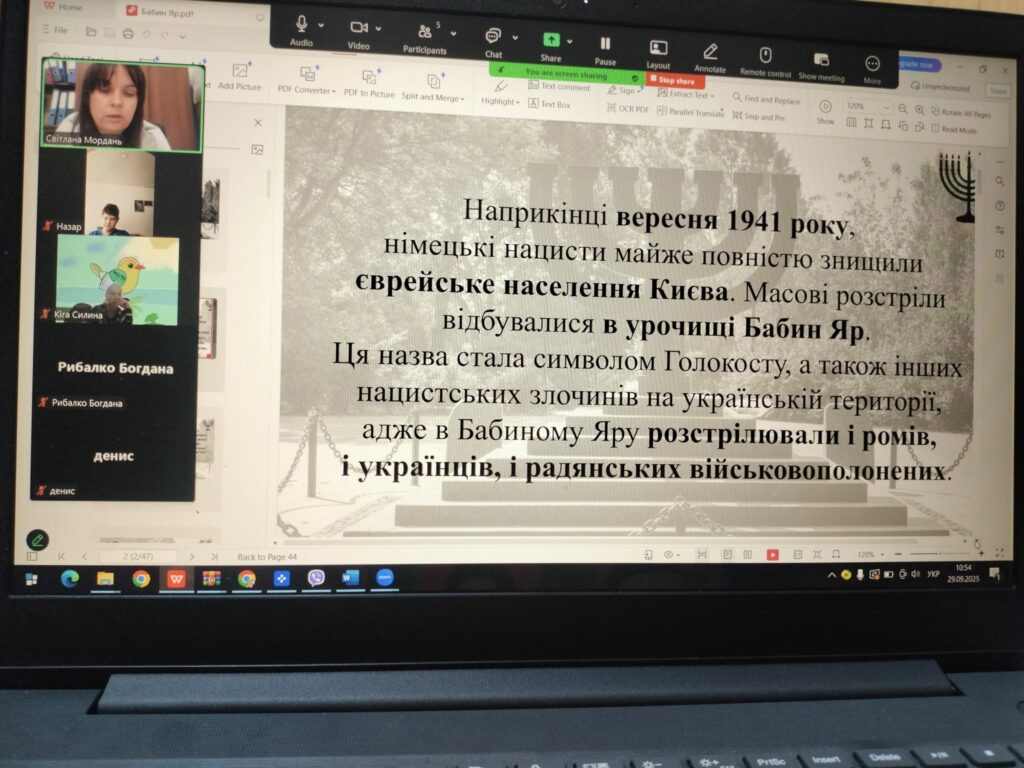This screenshot has height=768, width=1024.
Task: Expand the Share options arrow
Action: pos(570,41)
